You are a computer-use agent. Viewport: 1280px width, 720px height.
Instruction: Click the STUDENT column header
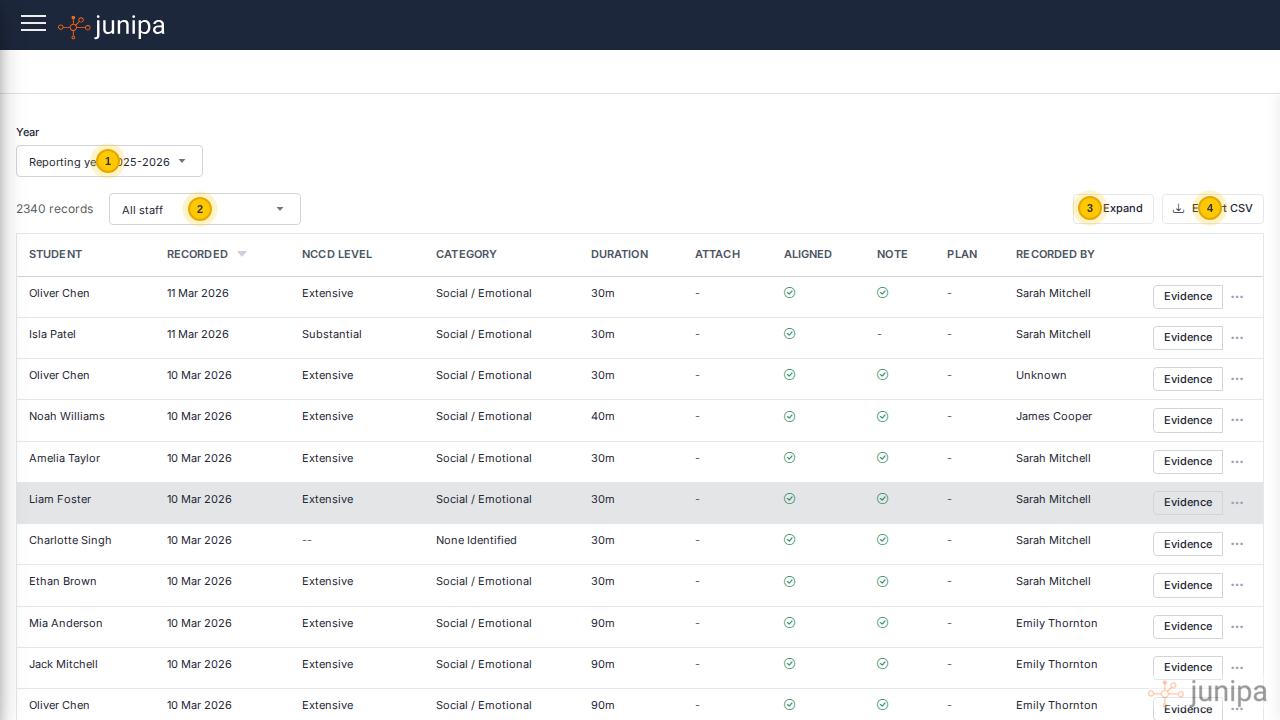tap(55, 253)
